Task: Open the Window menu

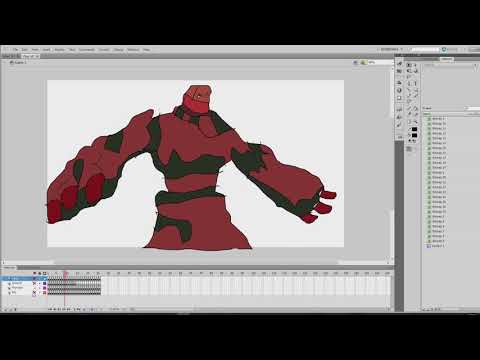Action: point(133,49)
